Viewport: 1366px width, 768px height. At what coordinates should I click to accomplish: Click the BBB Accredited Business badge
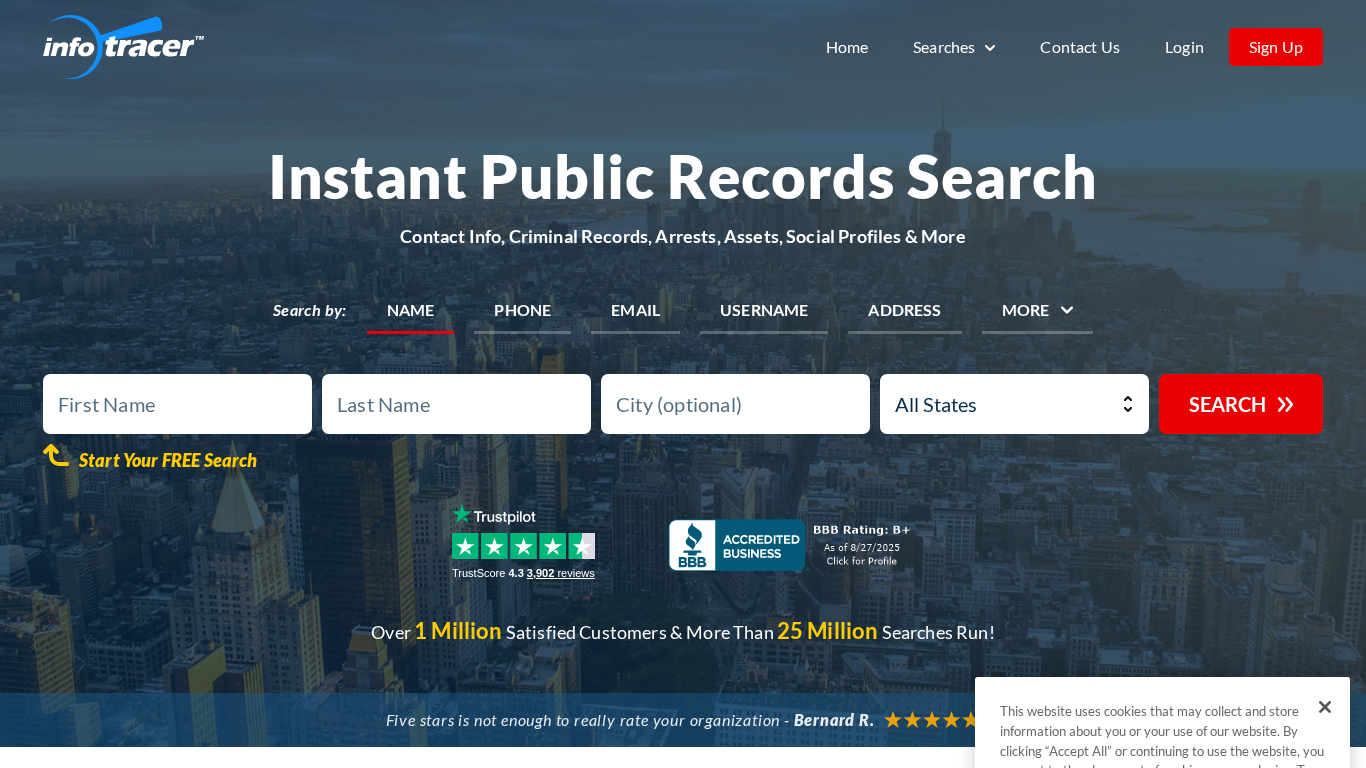[737, 545]
